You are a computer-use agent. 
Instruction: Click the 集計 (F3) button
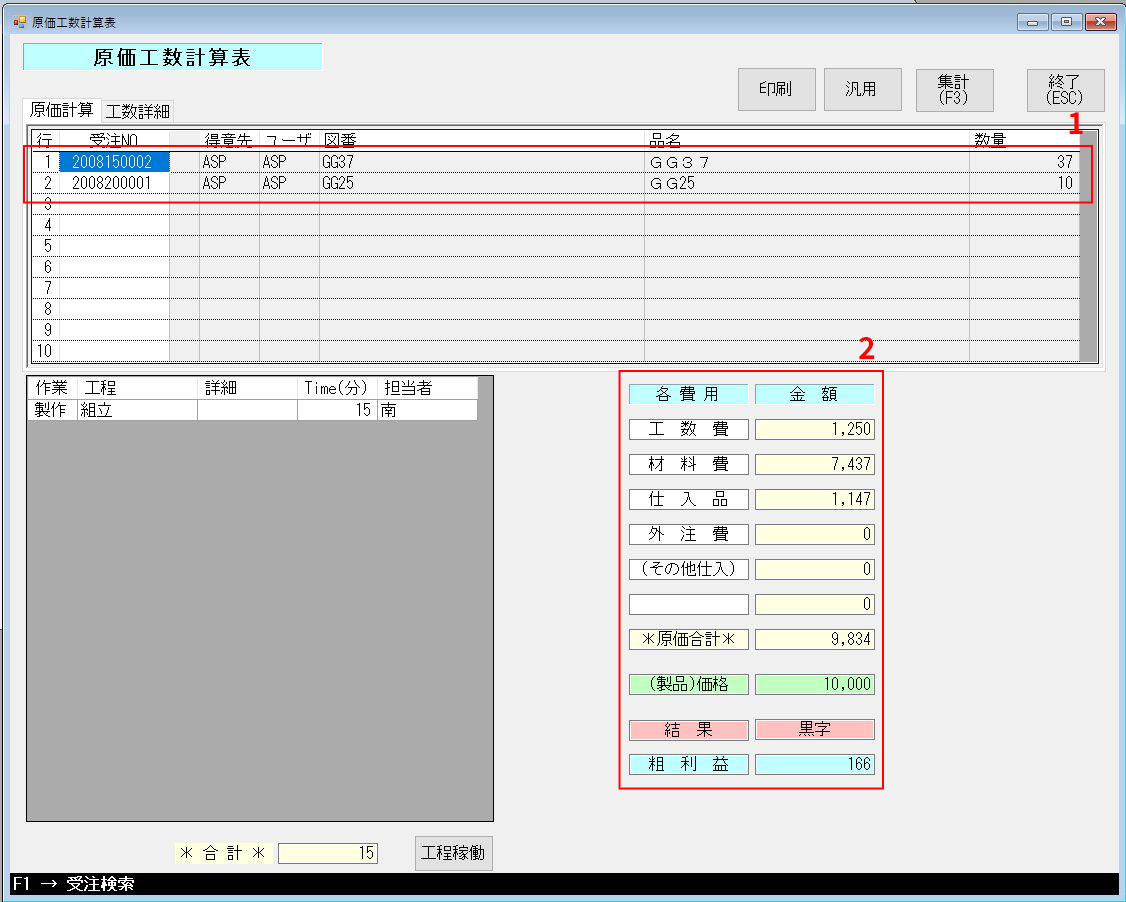click(954, 90)
